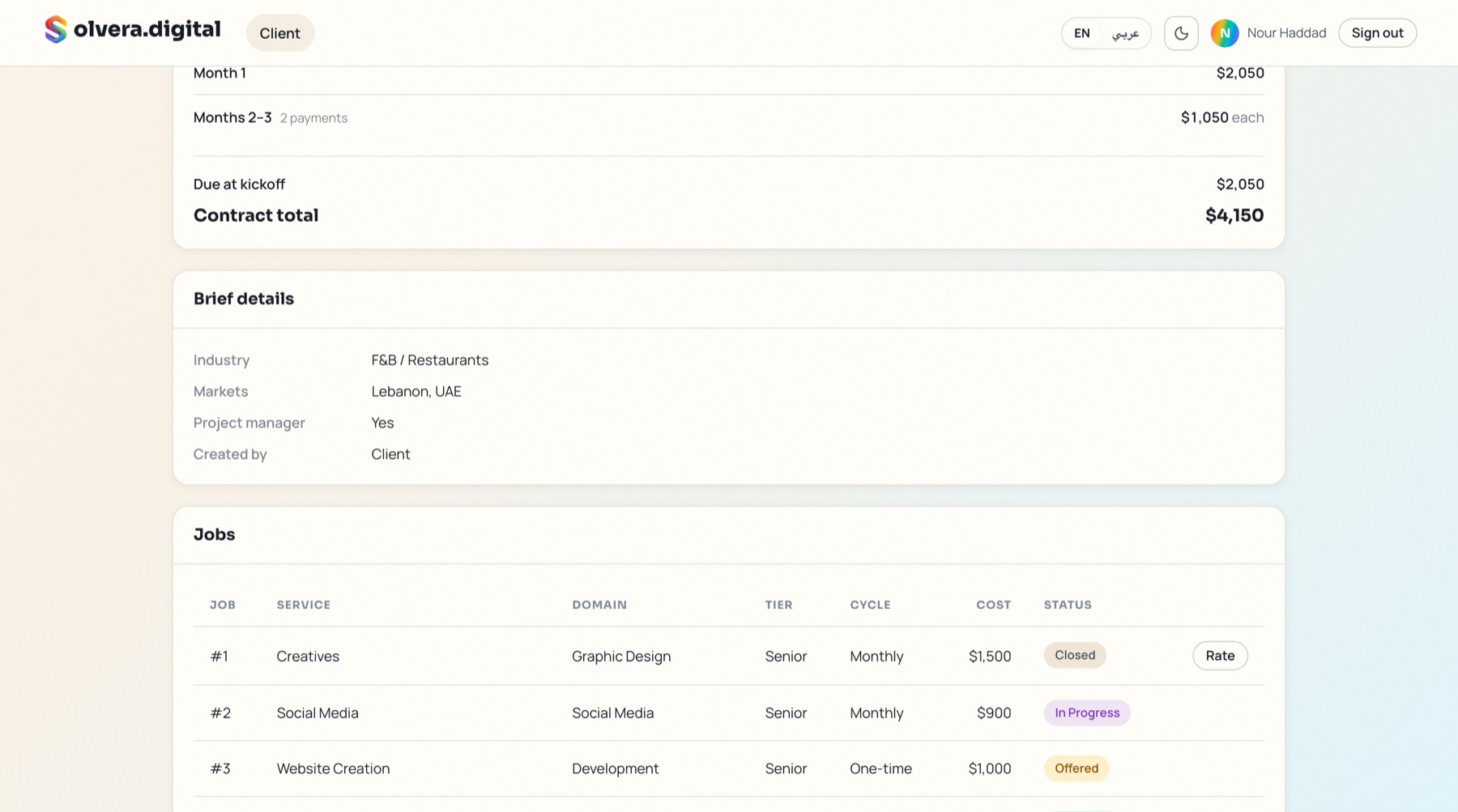
Task: Click the Markets field label
Action: tap(220, 392)
